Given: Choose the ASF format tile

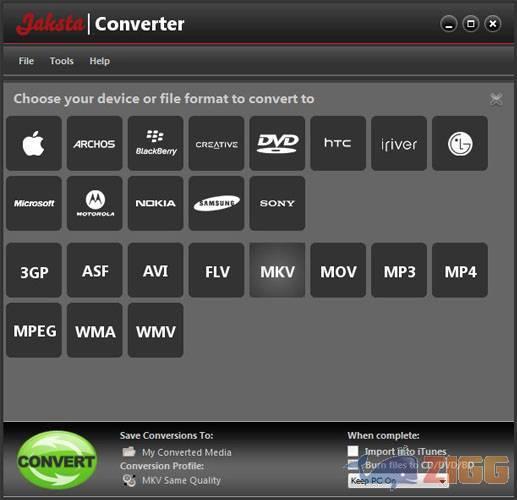Looking at the screenshot, I should (x=95, y=270).
